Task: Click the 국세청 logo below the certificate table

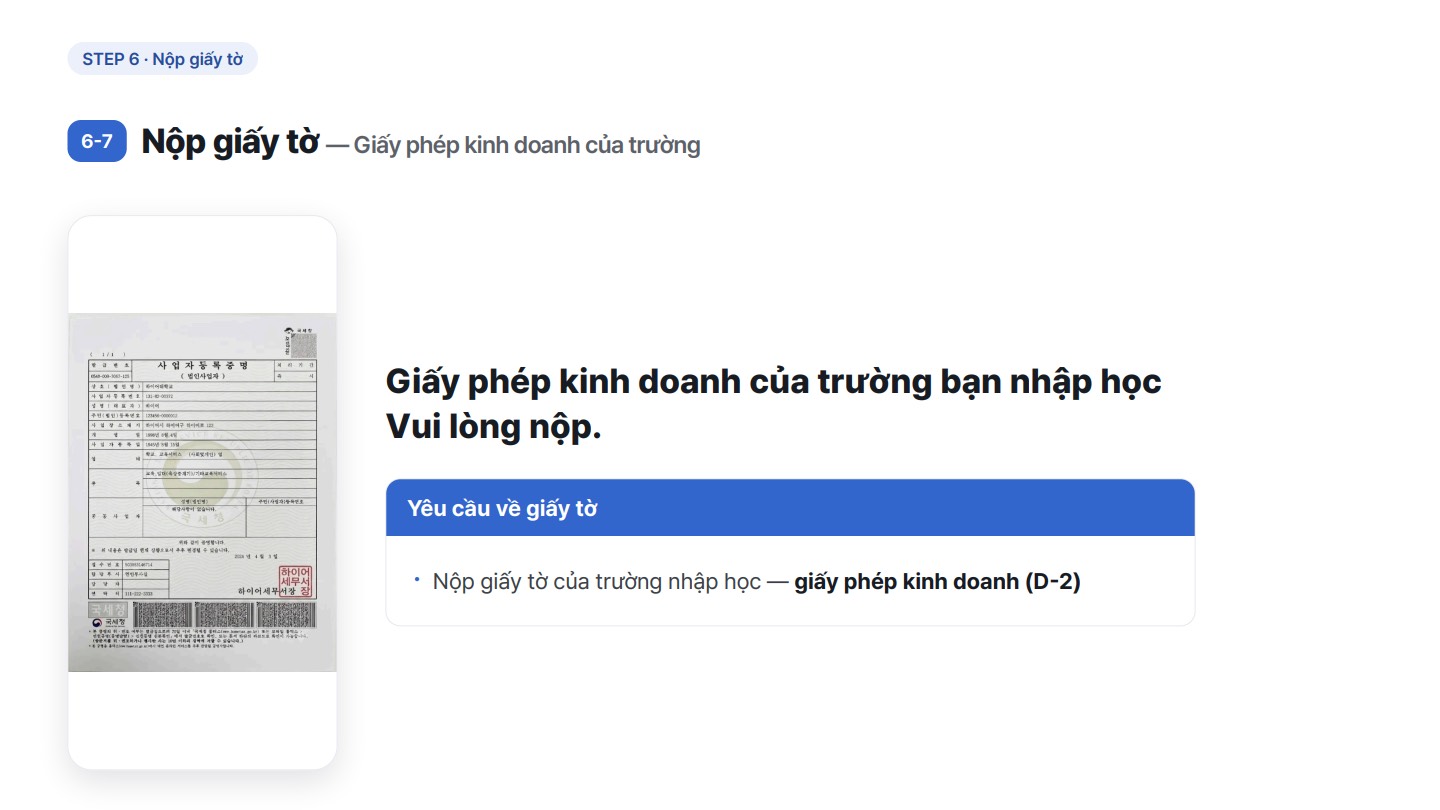Action: click(x=109, y=622)
